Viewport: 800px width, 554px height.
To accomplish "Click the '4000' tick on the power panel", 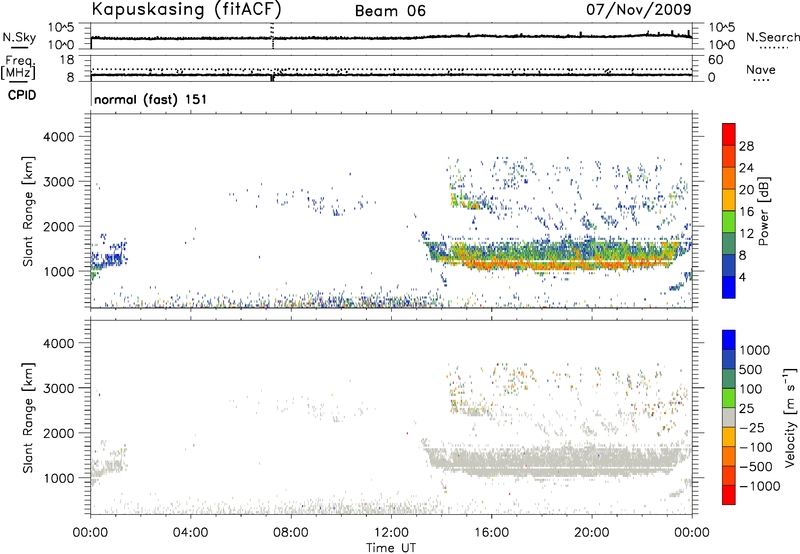I will click(x=58, y=137).
